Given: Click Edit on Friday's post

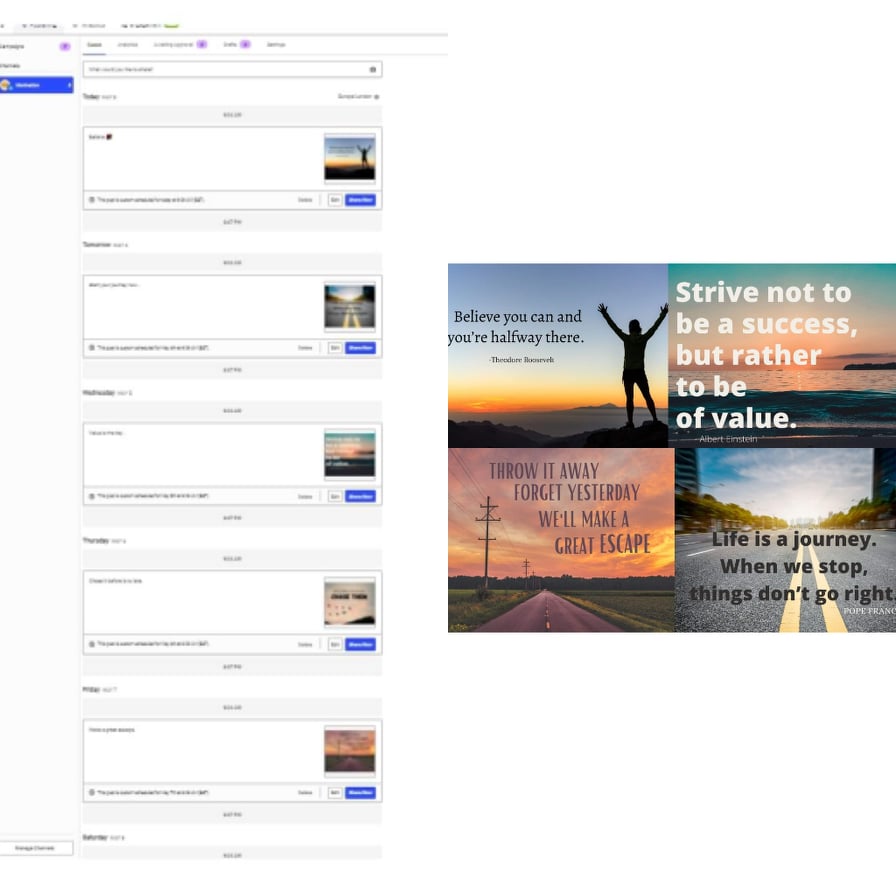Looking at the screenshot, I should 335,793.
